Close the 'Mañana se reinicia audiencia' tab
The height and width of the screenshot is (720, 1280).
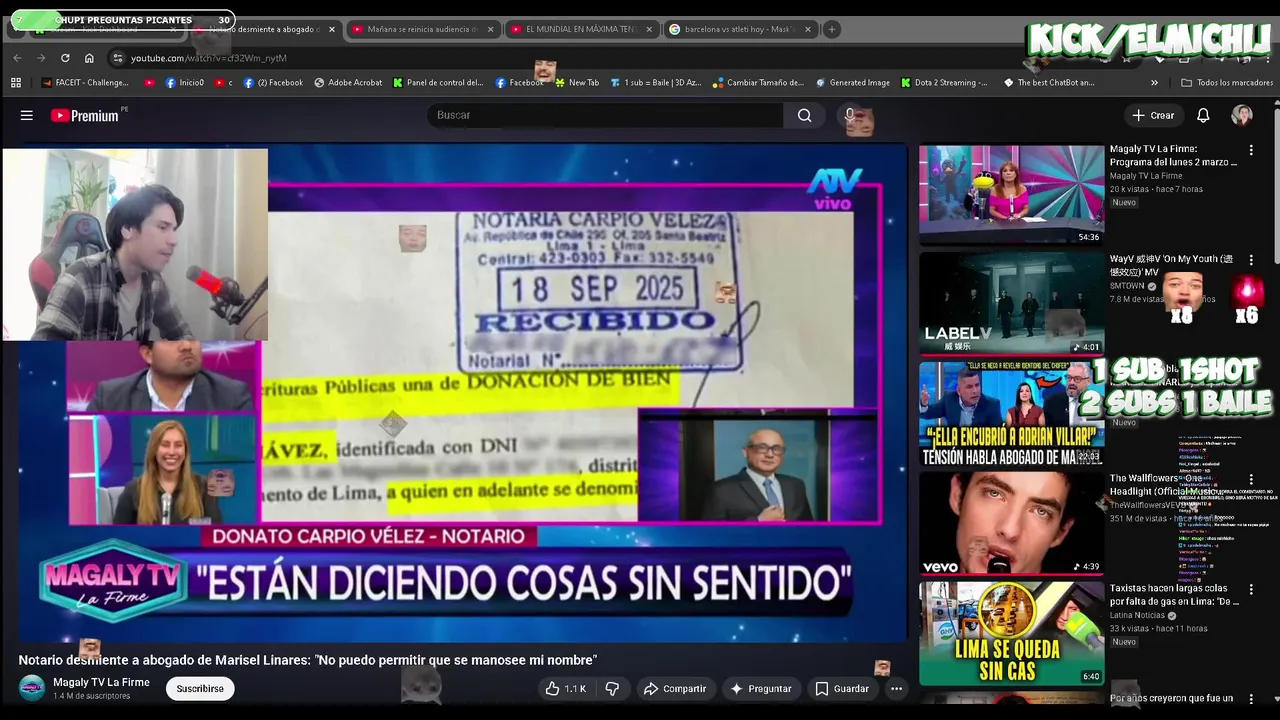click(x=490, y=29)
